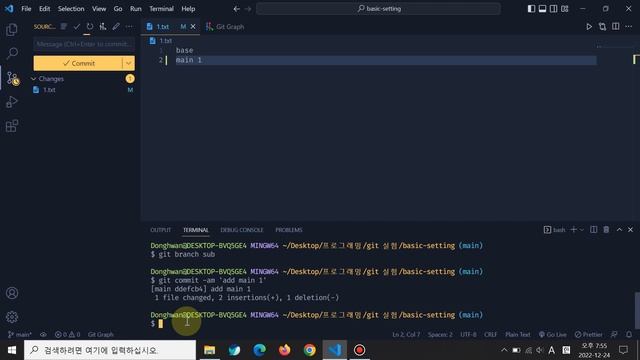Open the Terminal menu
640x360 pixels.
click(161, 9)
